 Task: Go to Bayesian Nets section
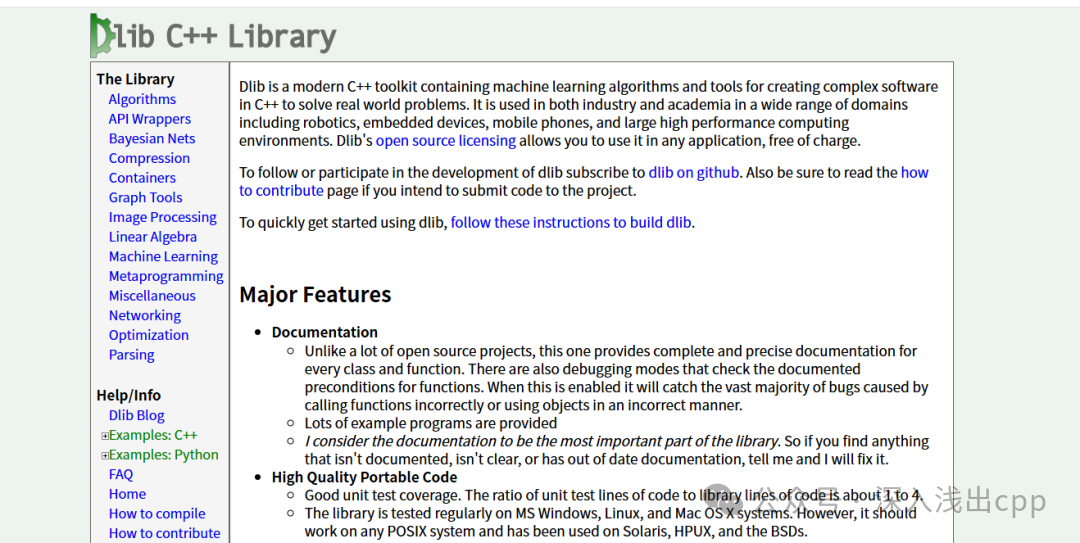coord(152,139)
